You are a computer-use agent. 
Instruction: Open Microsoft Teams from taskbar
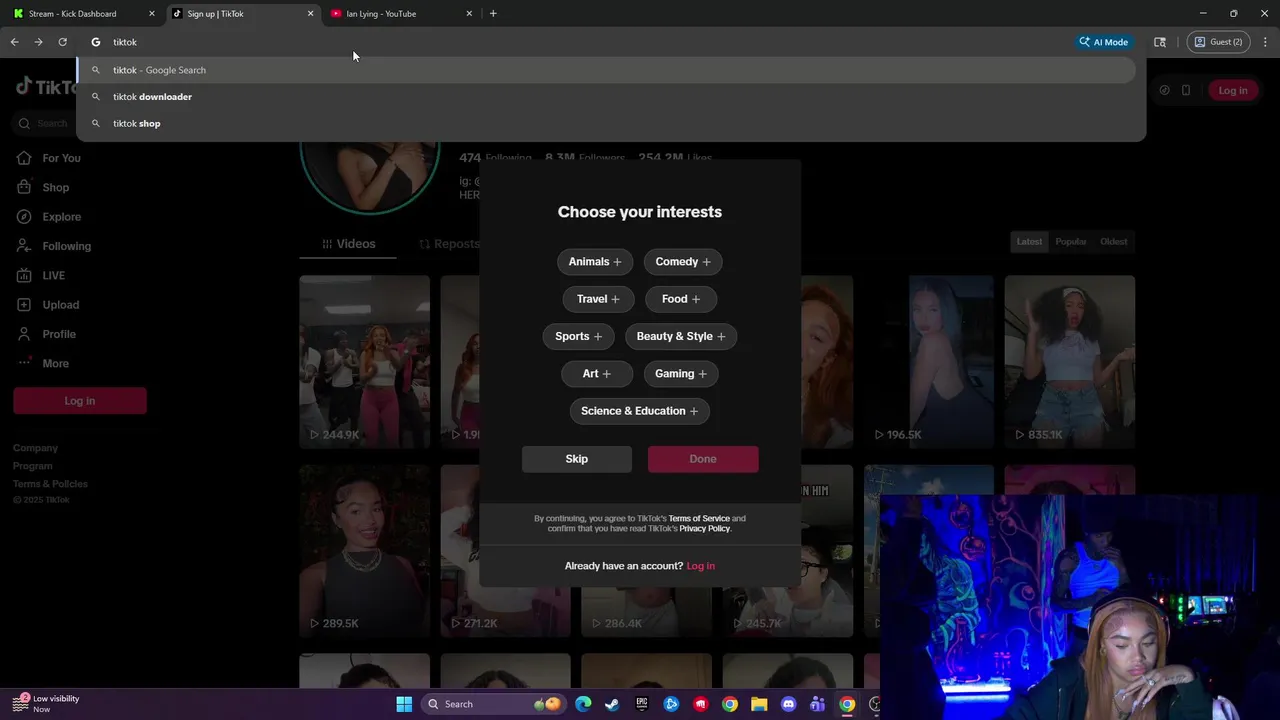(x=817, y=704)
